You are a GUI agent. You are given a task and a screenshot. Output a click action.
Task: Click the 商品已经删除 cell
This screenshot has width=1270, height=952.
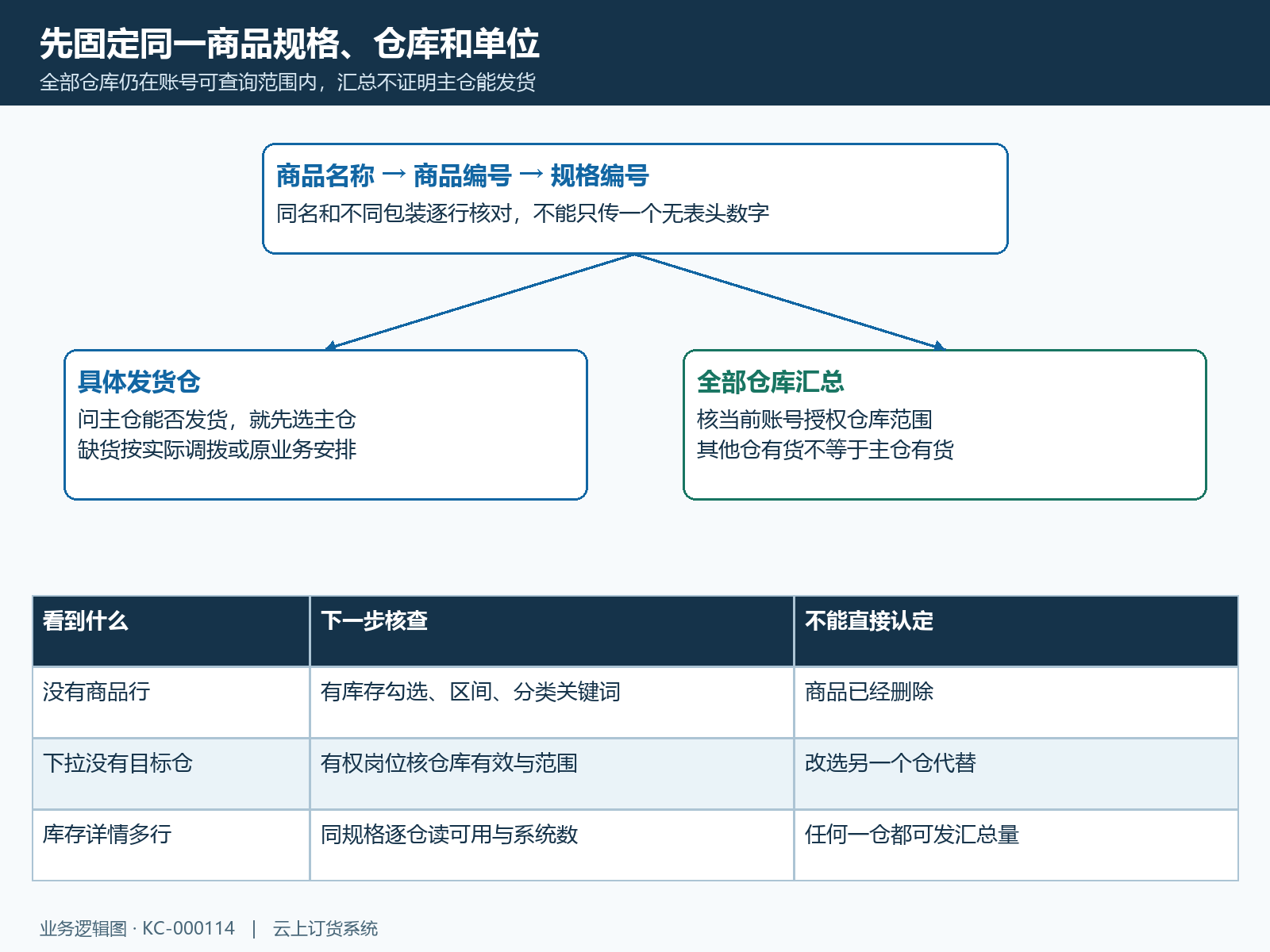click(1016, 703)
